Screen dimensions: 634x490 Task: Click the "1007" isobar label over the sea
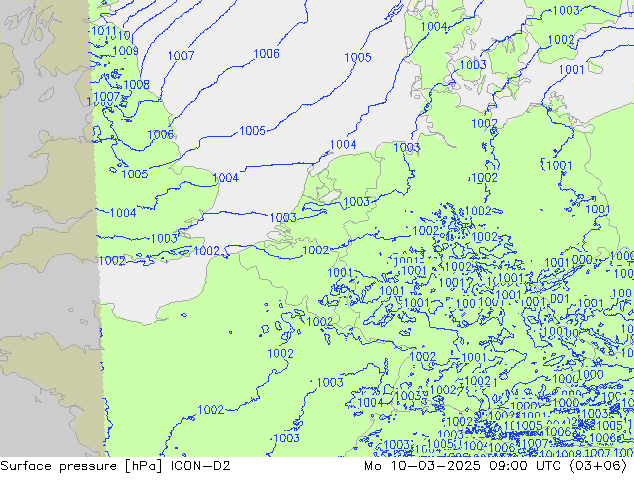(x=181, y=56)
